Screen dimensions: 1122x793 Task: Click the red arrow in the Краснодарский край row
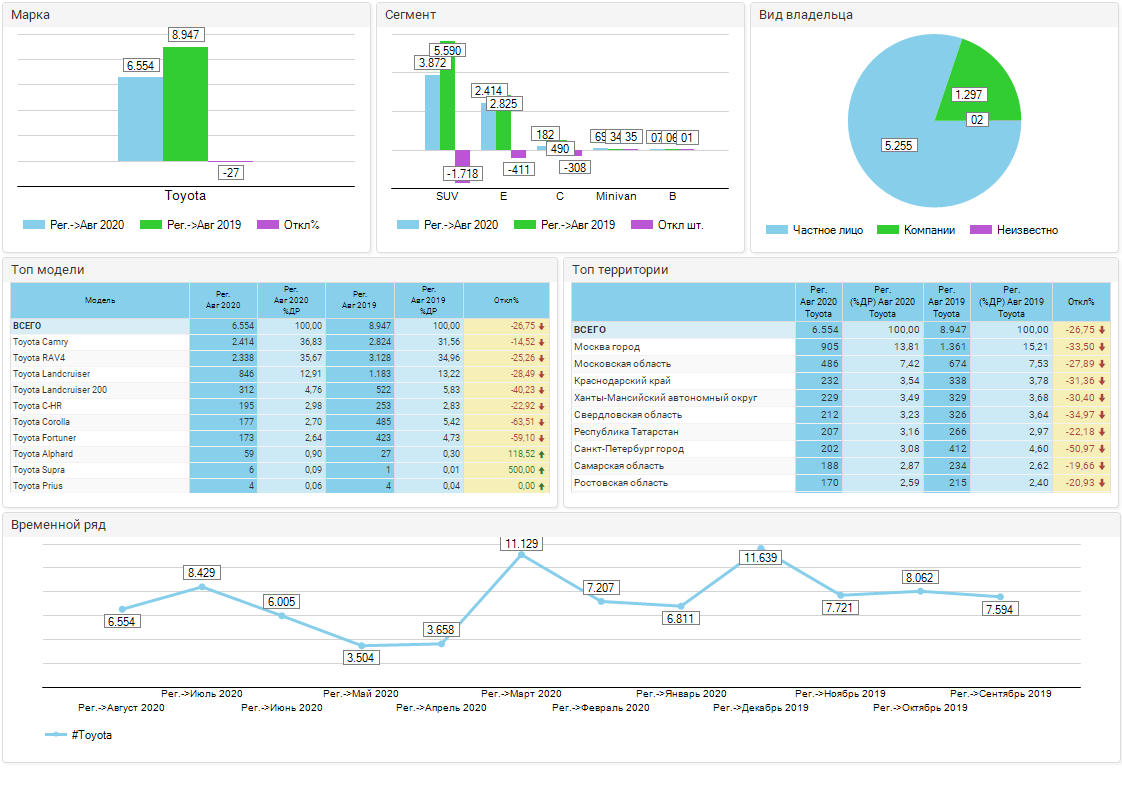click(x=1102, y=381)
